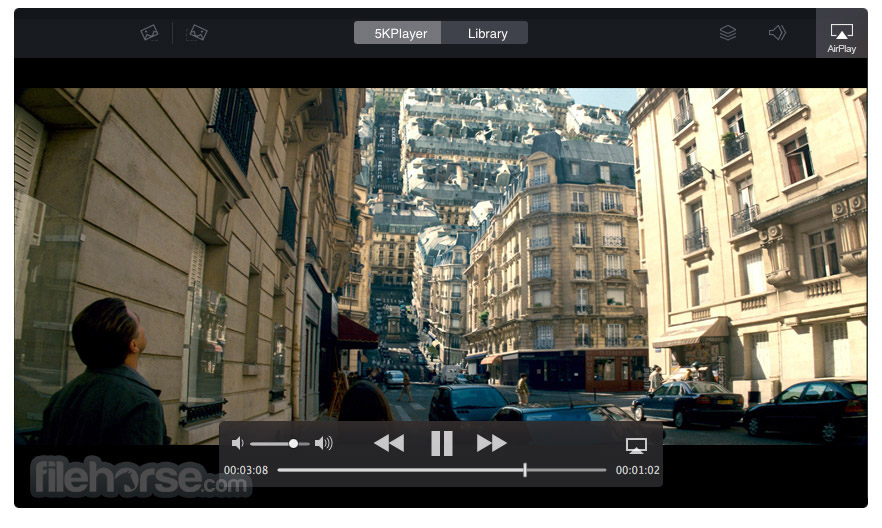Click the first snapshot image icon in top bar

(x=150, y=33)
